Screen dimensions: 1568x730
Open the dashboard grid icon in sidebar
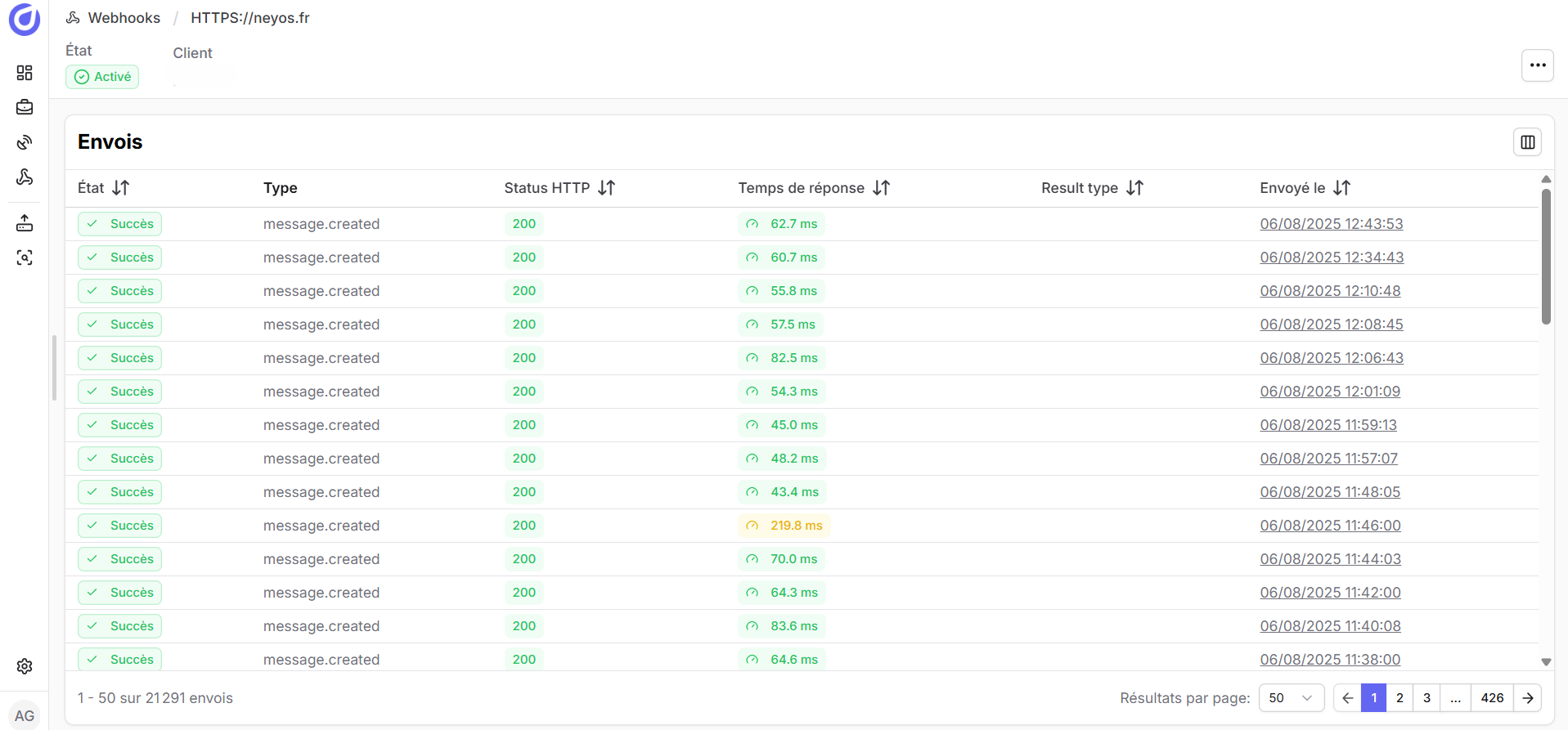pos(25,73)
